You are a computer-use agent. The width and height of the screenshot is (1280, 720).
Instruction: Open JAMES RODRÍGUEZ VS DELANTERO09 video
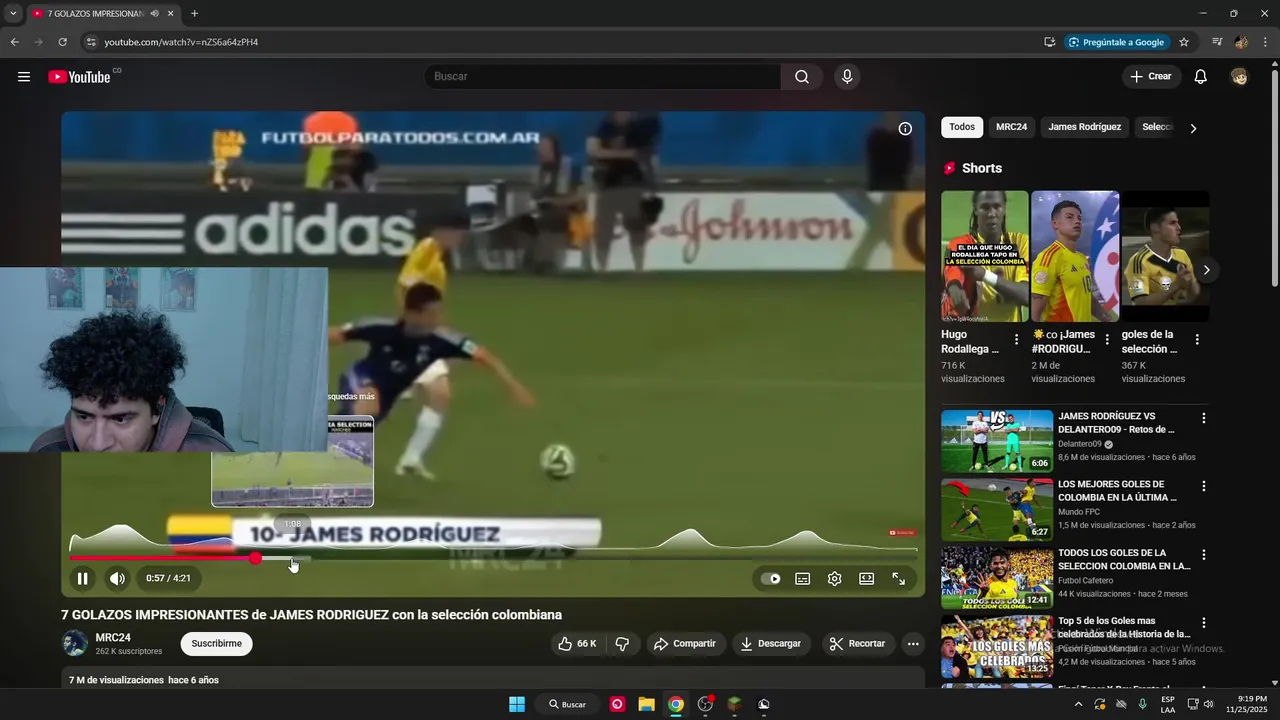click(997, 441)
